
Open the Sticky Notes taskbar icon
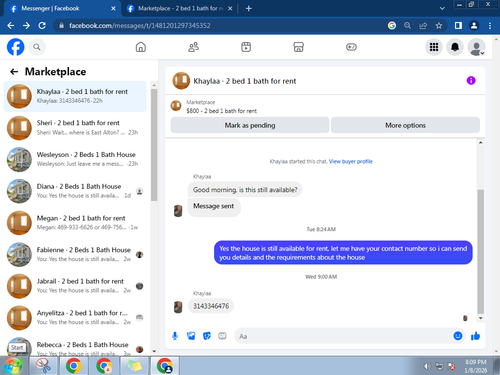[135, 366]
